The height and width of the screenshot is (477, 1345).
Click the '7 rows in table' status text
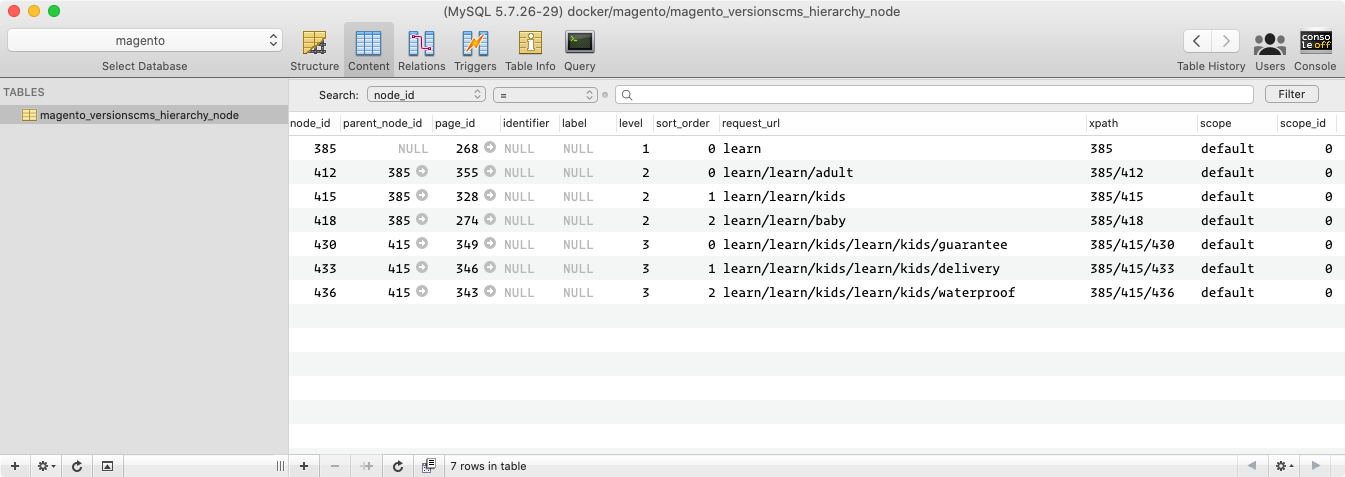488,466
